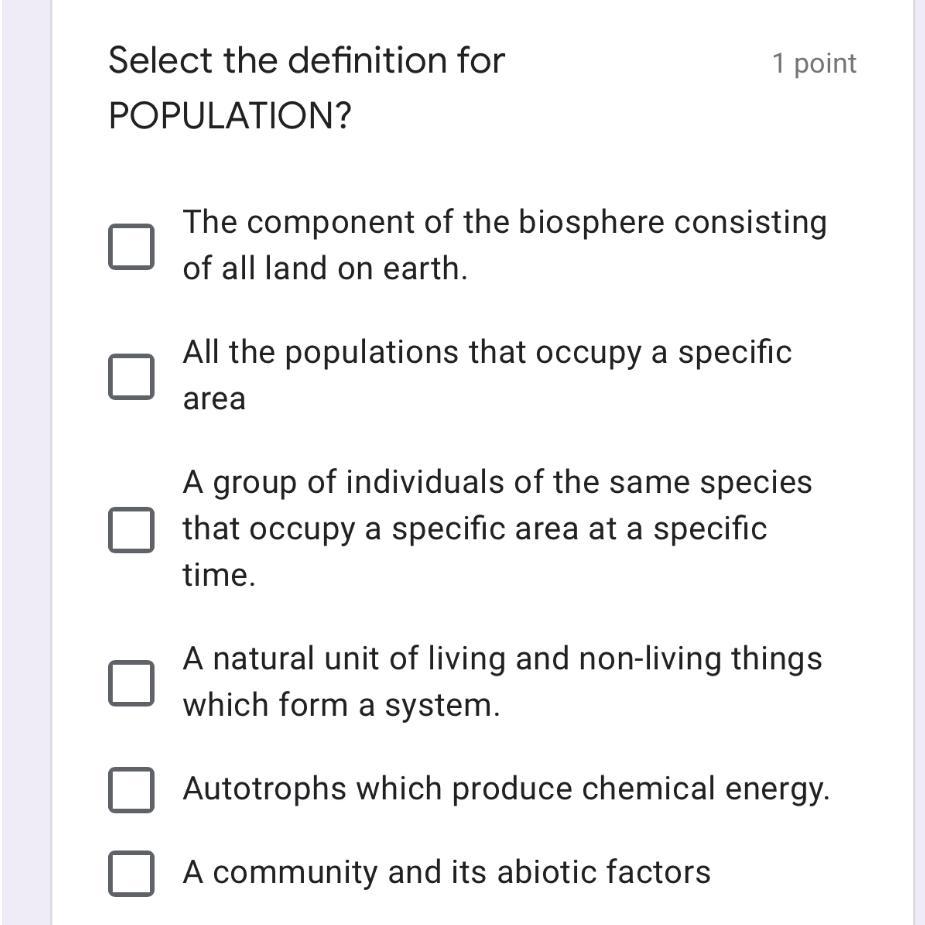925x925 pixels.
Task: Click the 'Select the definition for' question title
Action: [x=307, y=61]
